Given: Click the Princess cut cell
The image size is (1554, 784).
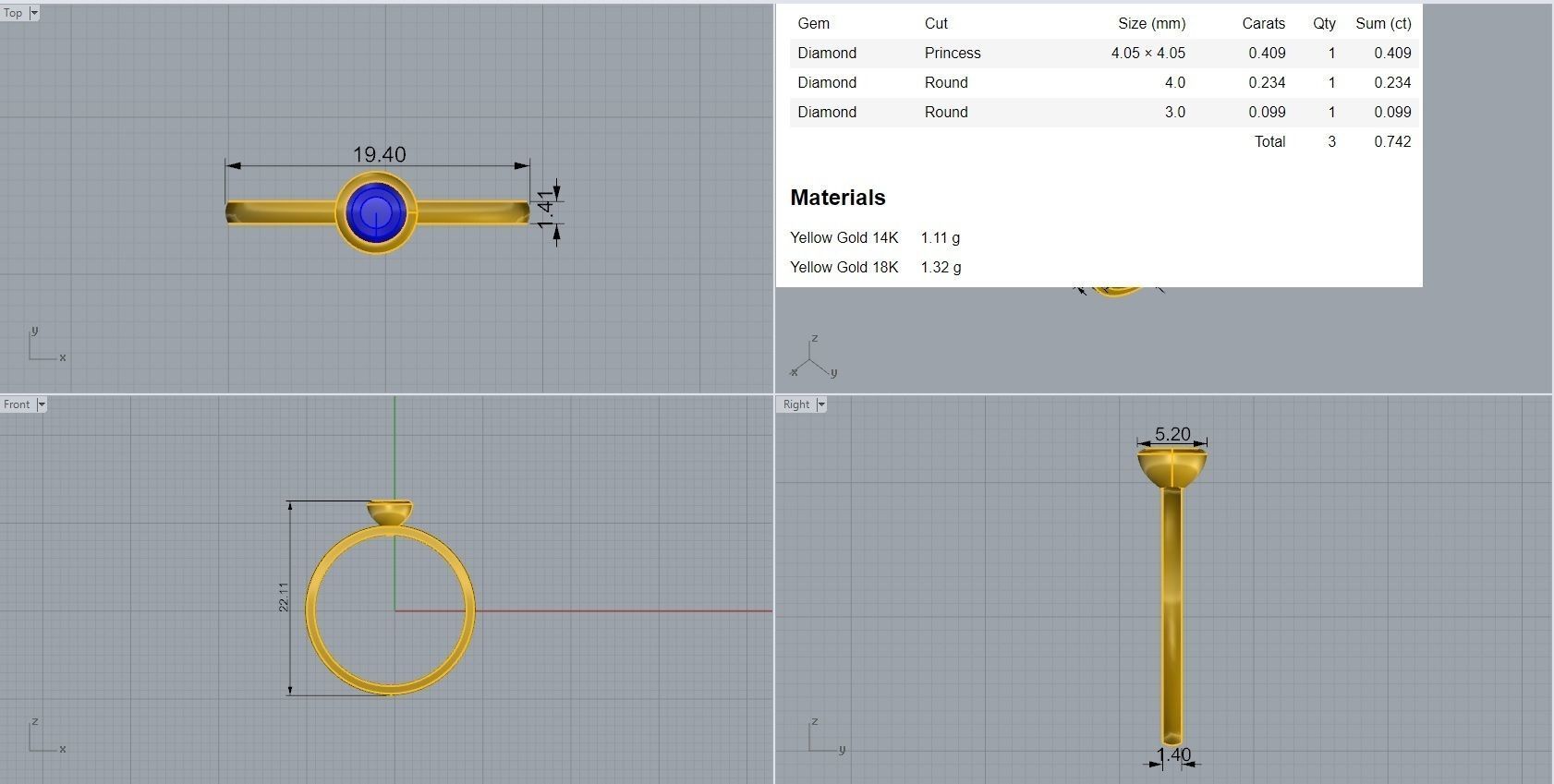Looking at the screenshot, I should (953, 54).
